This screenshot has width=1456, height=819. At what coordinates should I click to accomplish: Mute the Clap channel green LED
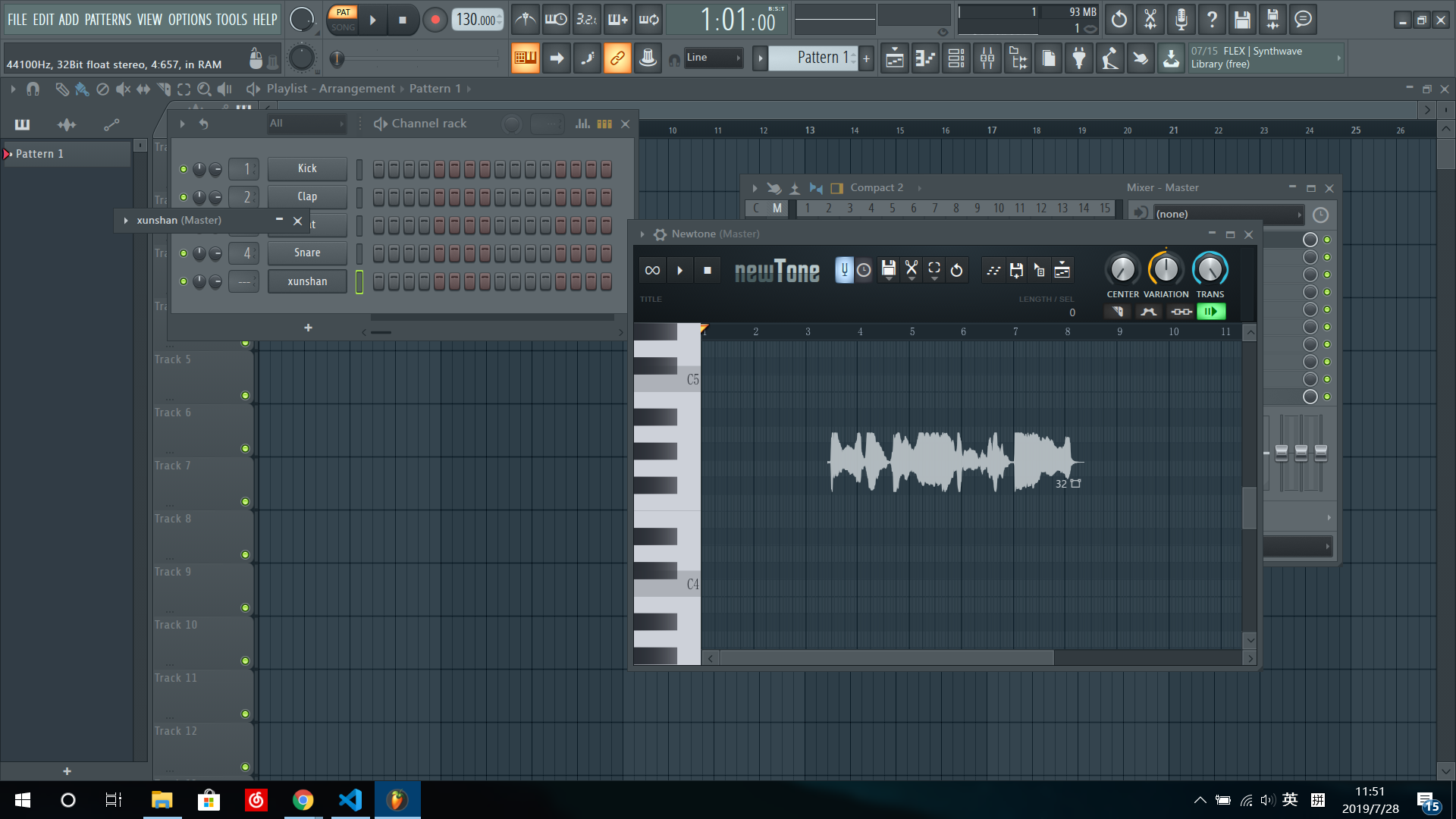pos(183,197)
